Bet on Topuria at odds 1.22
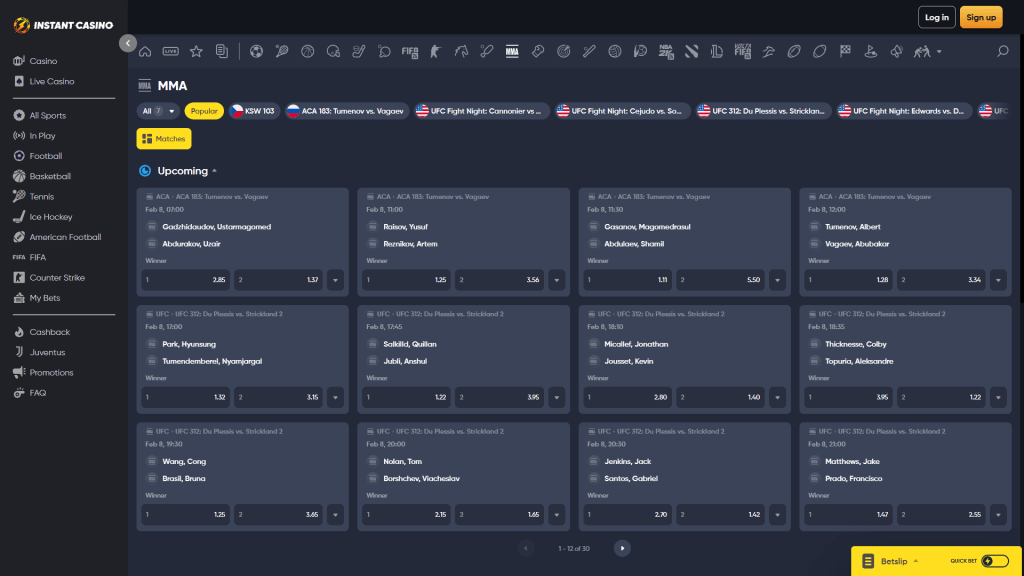The height and width of the screenshot is (576, 1024). (x=941, y=397)
